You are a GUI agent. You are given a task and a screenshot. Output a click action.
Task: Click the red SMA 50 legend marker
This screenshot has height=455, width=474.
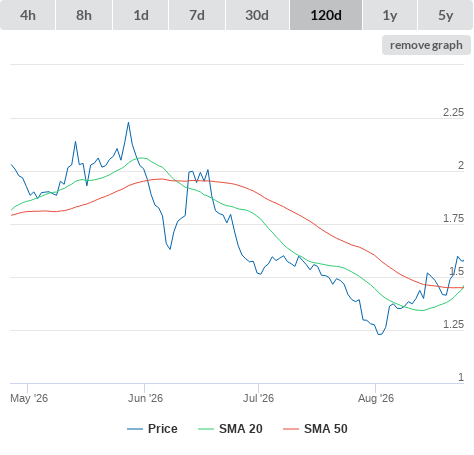pos(291,429)
